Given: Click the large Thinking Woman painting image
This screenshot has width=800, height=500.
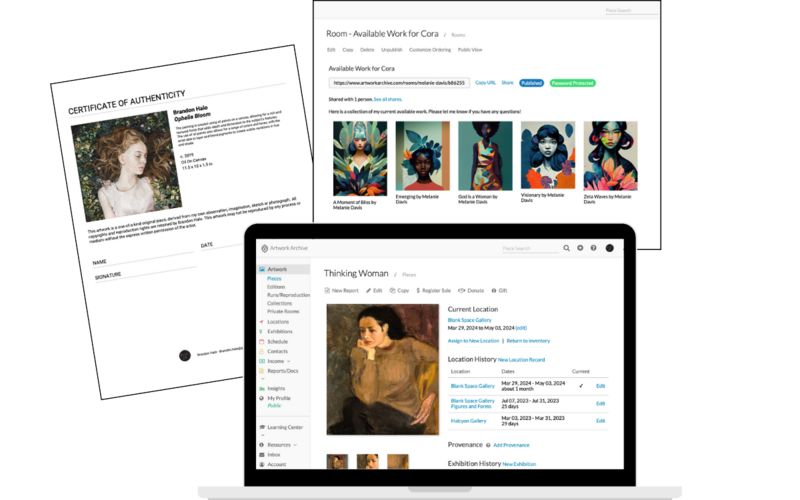Looking at the screenshot, I should point(383,369).
